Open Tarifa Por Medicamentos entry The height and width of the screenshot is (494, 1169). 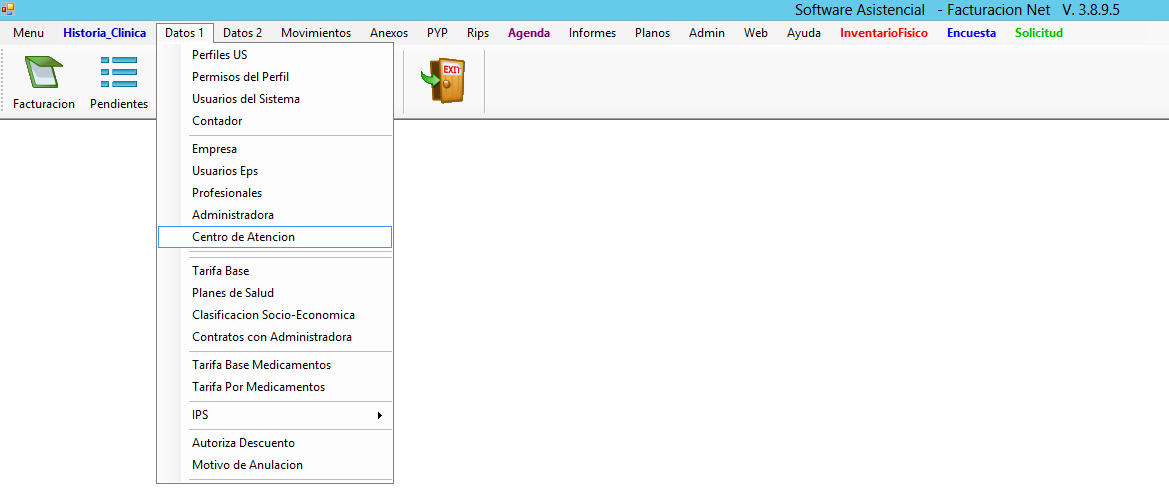point(258,387)
